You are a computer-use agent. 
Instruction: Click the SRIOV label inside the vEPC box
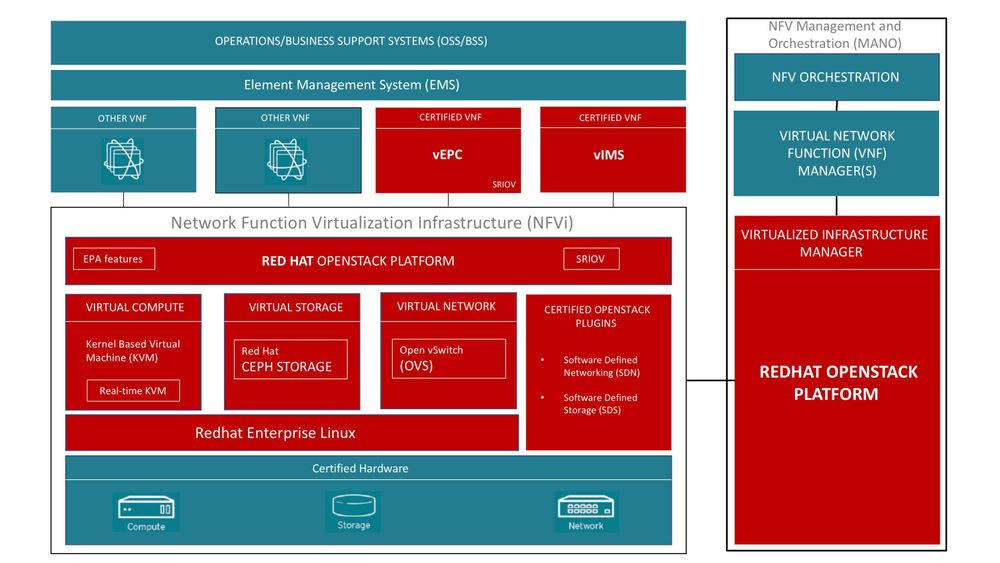pyautogui.click(x=504, y=184)
